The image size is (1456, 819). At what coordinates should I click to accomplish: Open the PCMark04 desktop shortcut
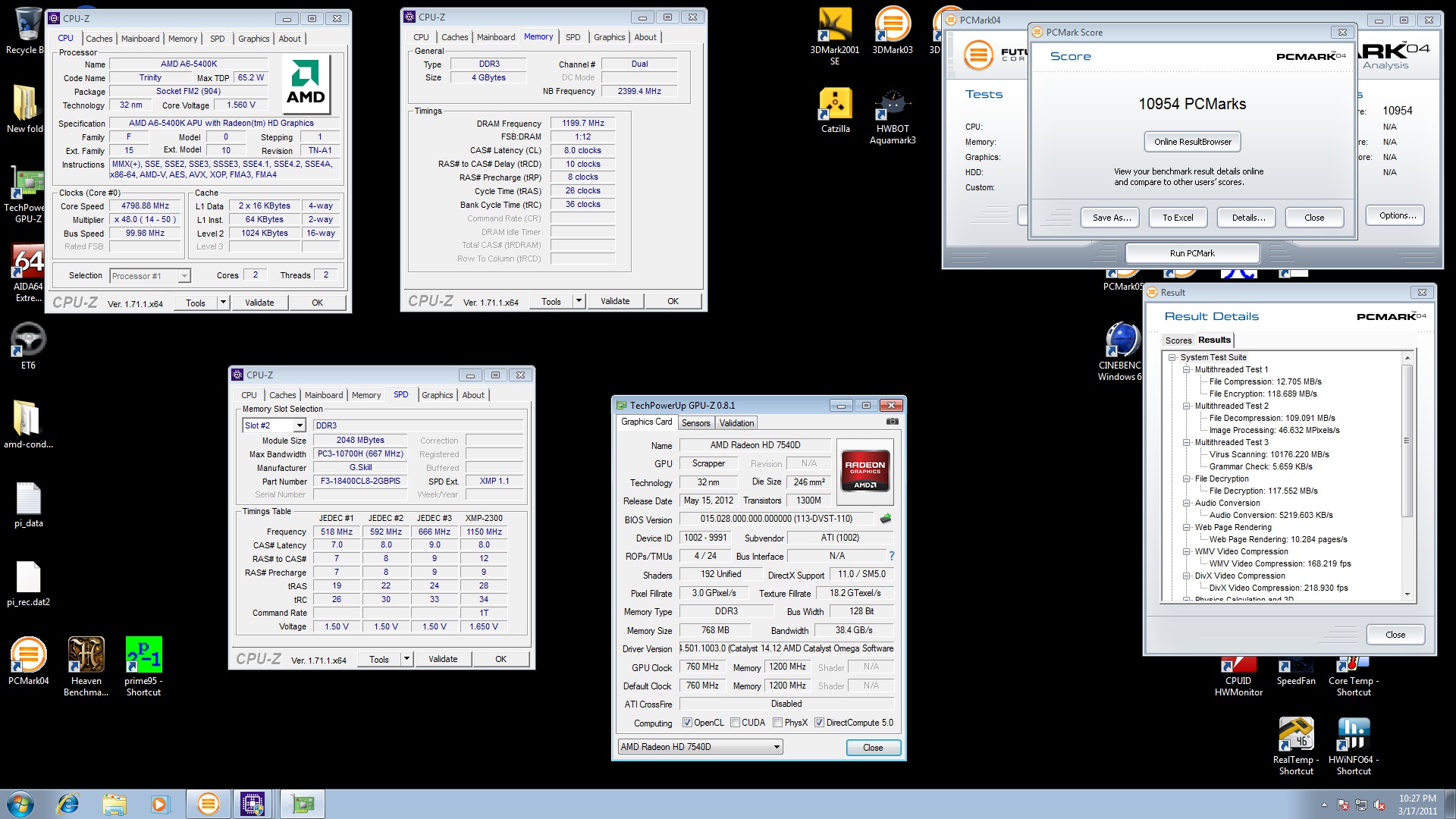pos(28,661)
